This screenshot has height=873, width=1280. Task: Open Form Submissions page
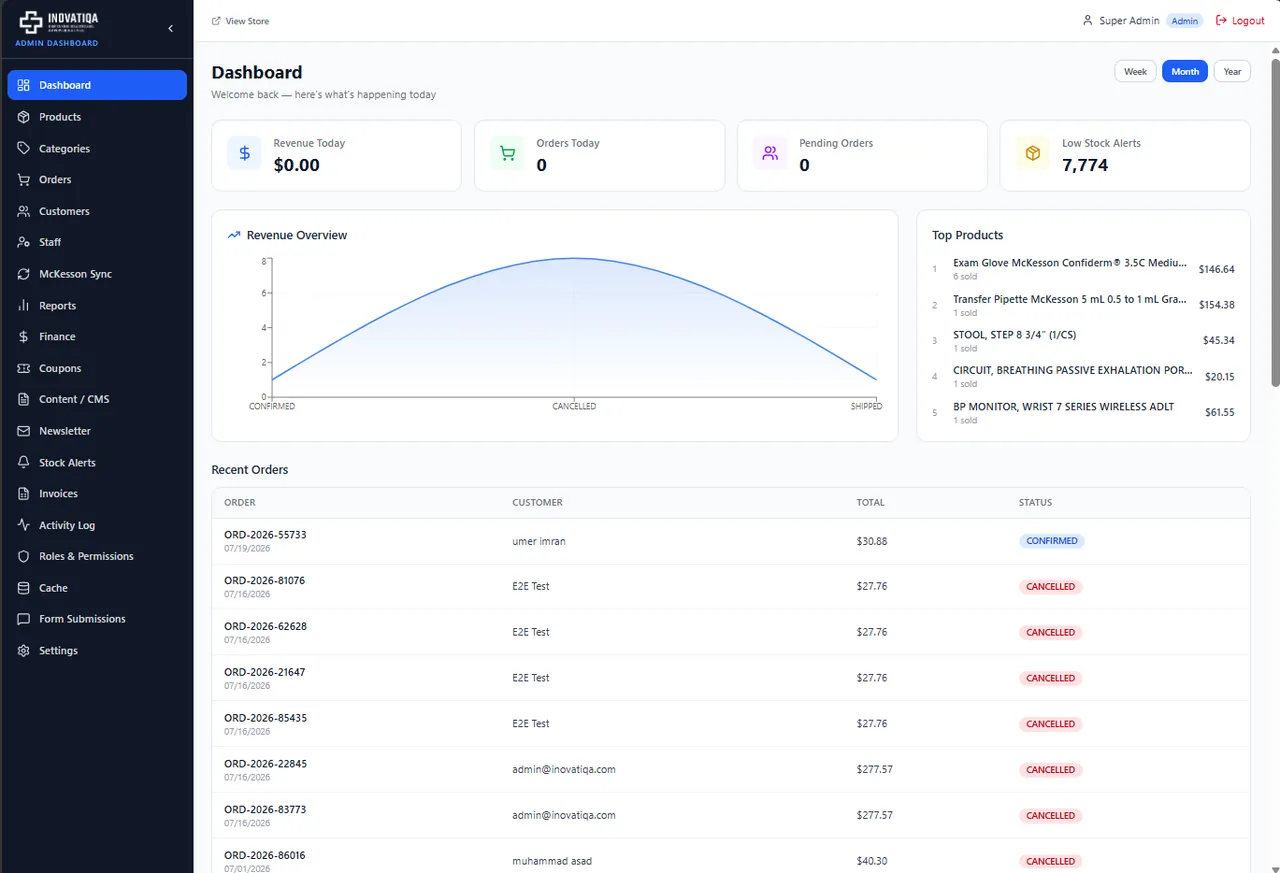97,619
